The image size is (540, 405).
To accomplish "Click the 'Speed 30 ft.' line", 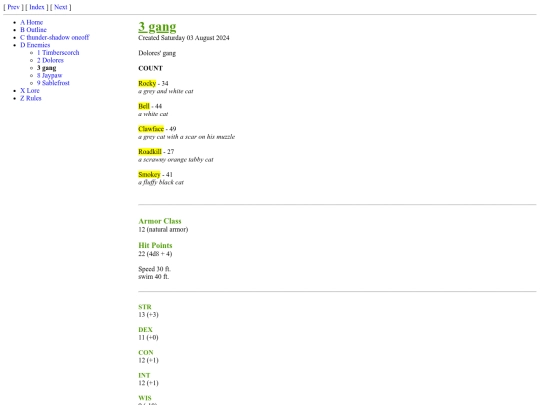I will click(155, 269).
